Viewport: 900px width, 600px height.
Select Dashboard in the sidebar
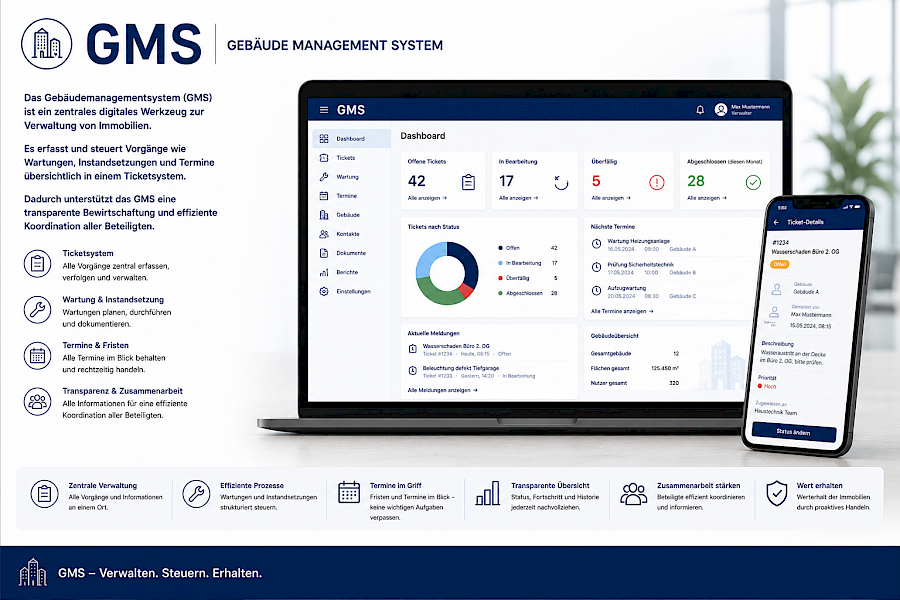pos(351,138)
